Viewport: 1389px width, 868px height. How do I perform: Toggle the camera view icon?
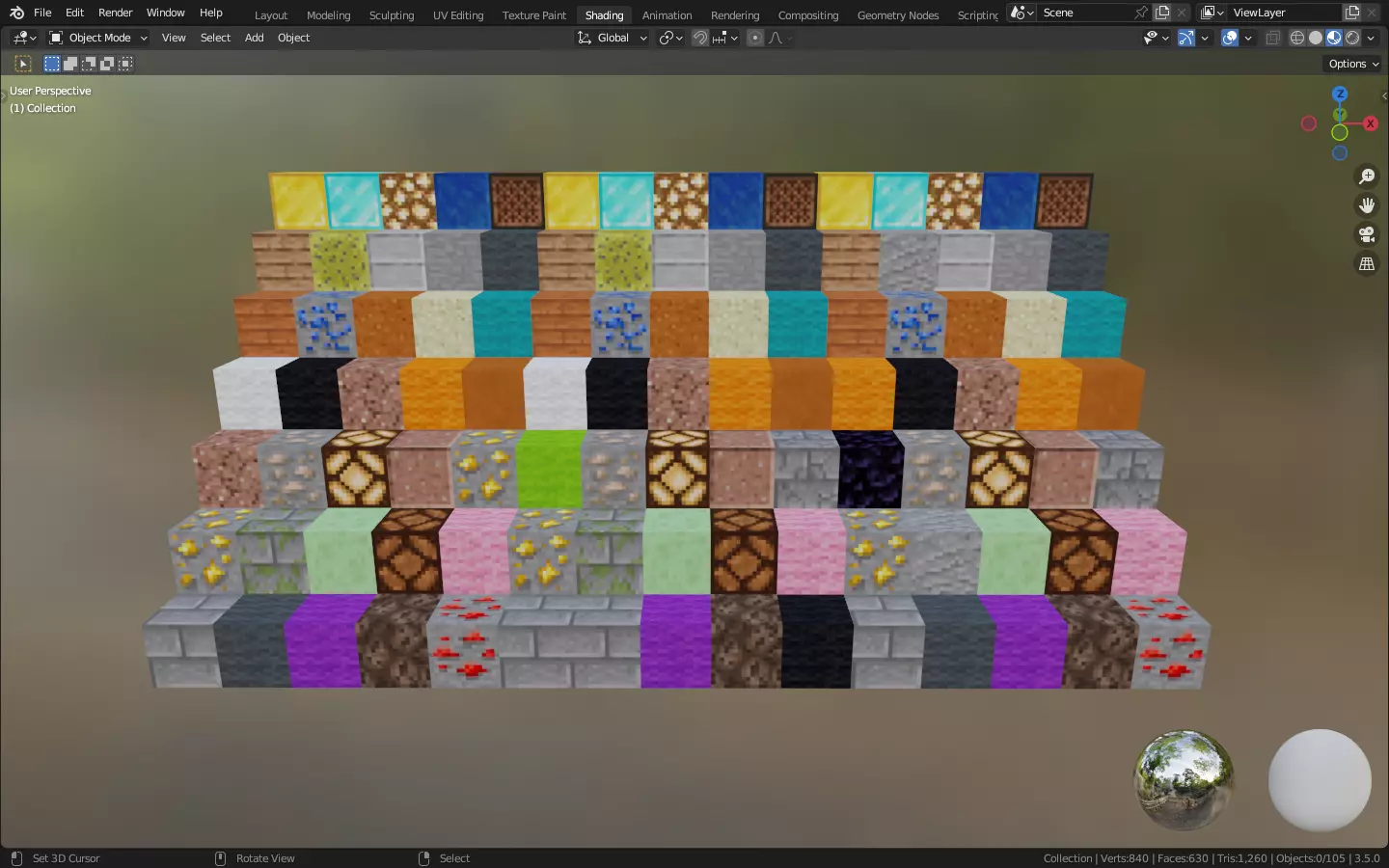[1367, 234]
